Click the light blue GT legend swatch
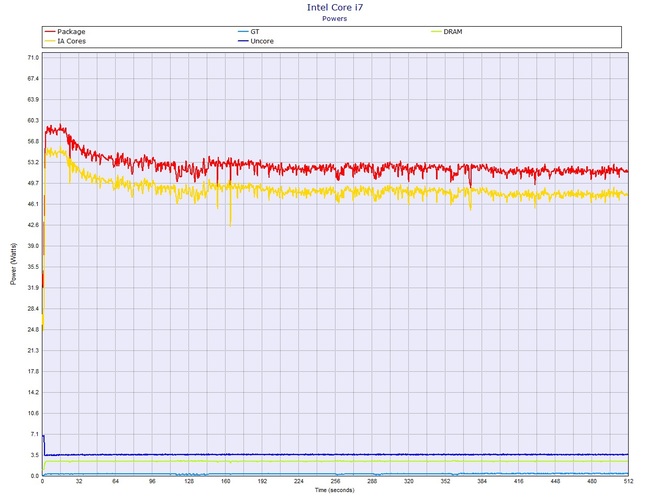 (243, 32)
